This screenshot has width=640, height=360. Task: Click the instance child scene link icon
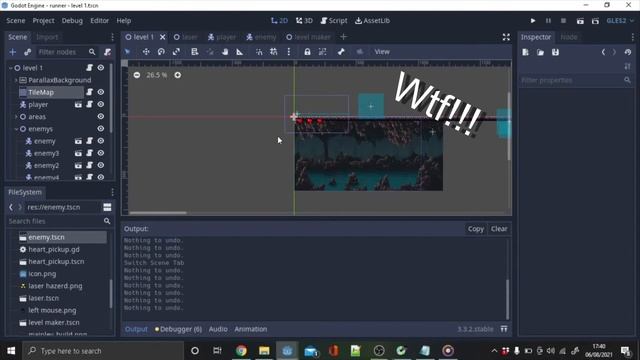pyautogui.click(x=27, y=52)
